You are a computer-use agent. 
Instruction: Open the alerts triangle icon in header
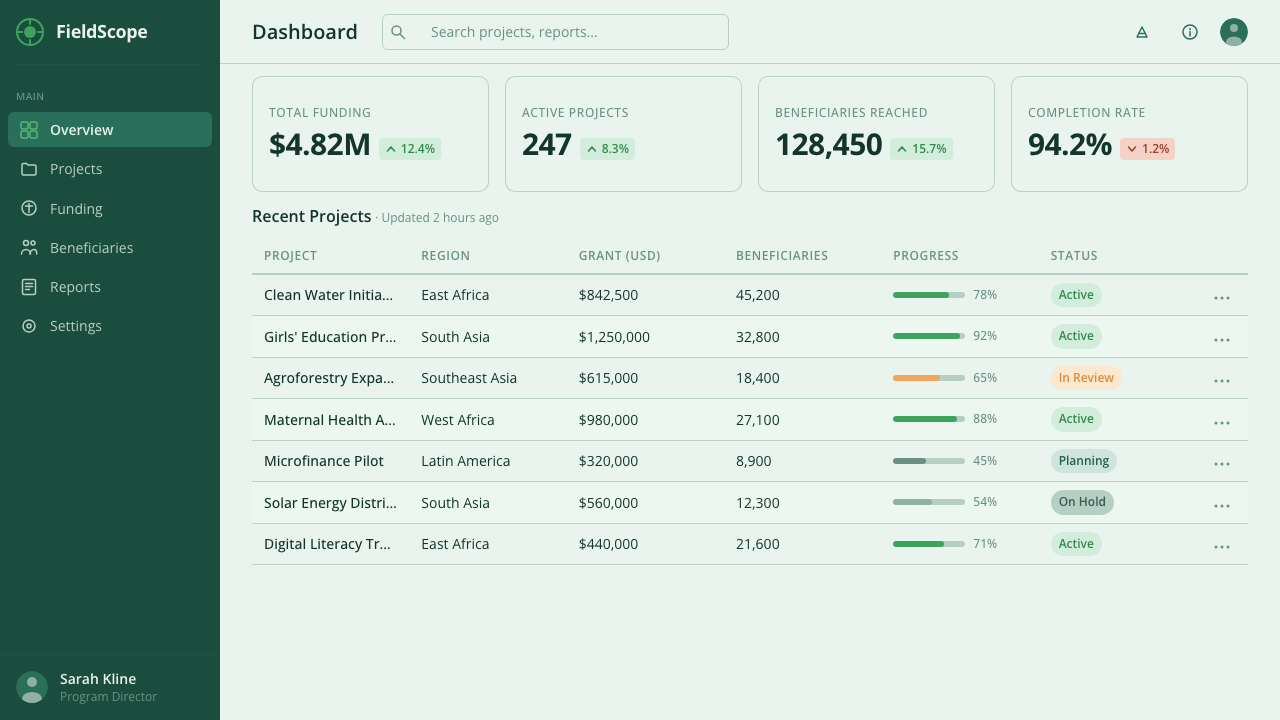point(1142,32)
